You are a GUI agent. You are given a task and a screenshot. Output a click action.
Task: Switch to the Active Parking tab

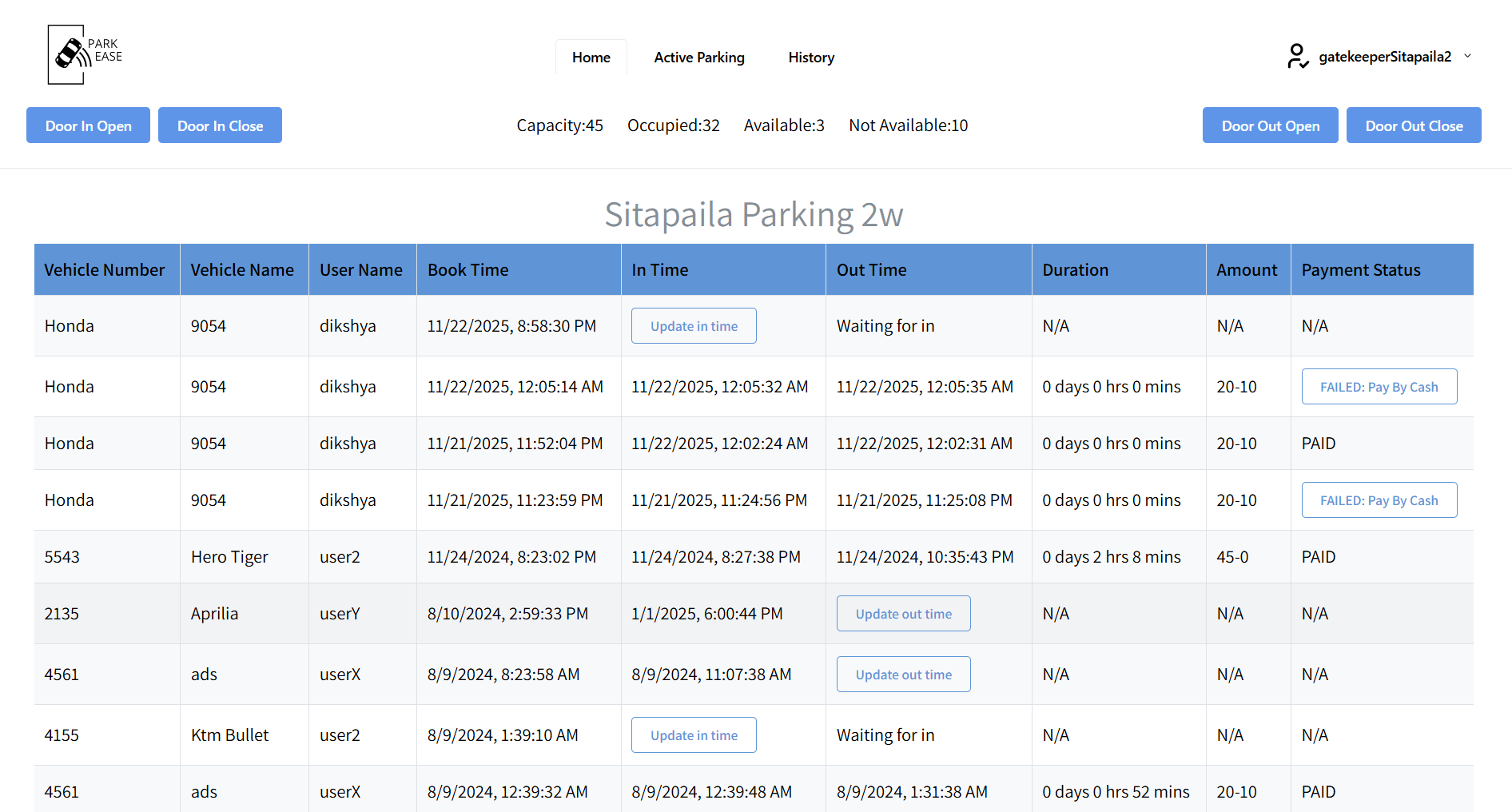point(698,57)
